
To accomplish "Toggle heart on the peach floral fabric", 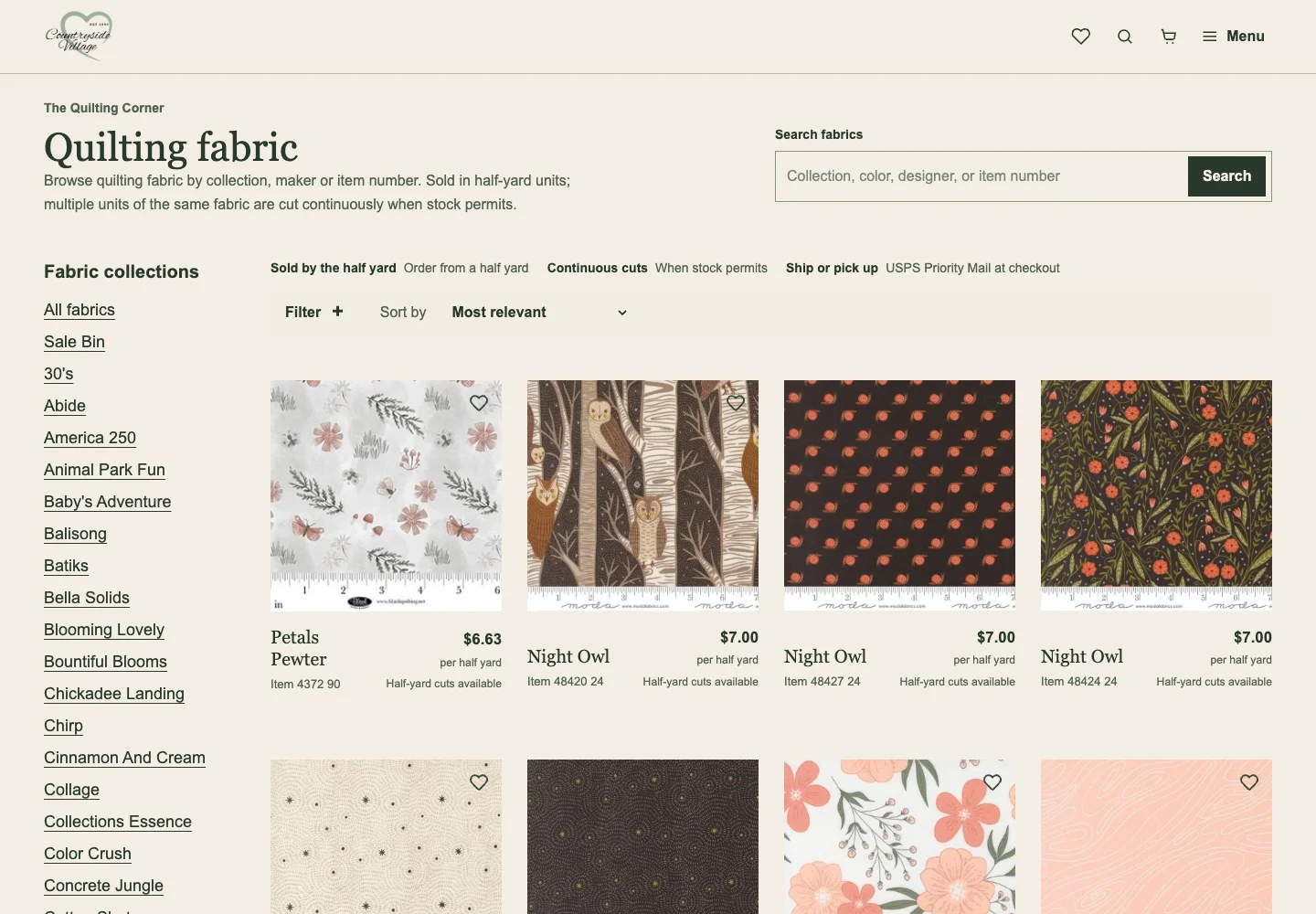I will click(x=992, y=782).
